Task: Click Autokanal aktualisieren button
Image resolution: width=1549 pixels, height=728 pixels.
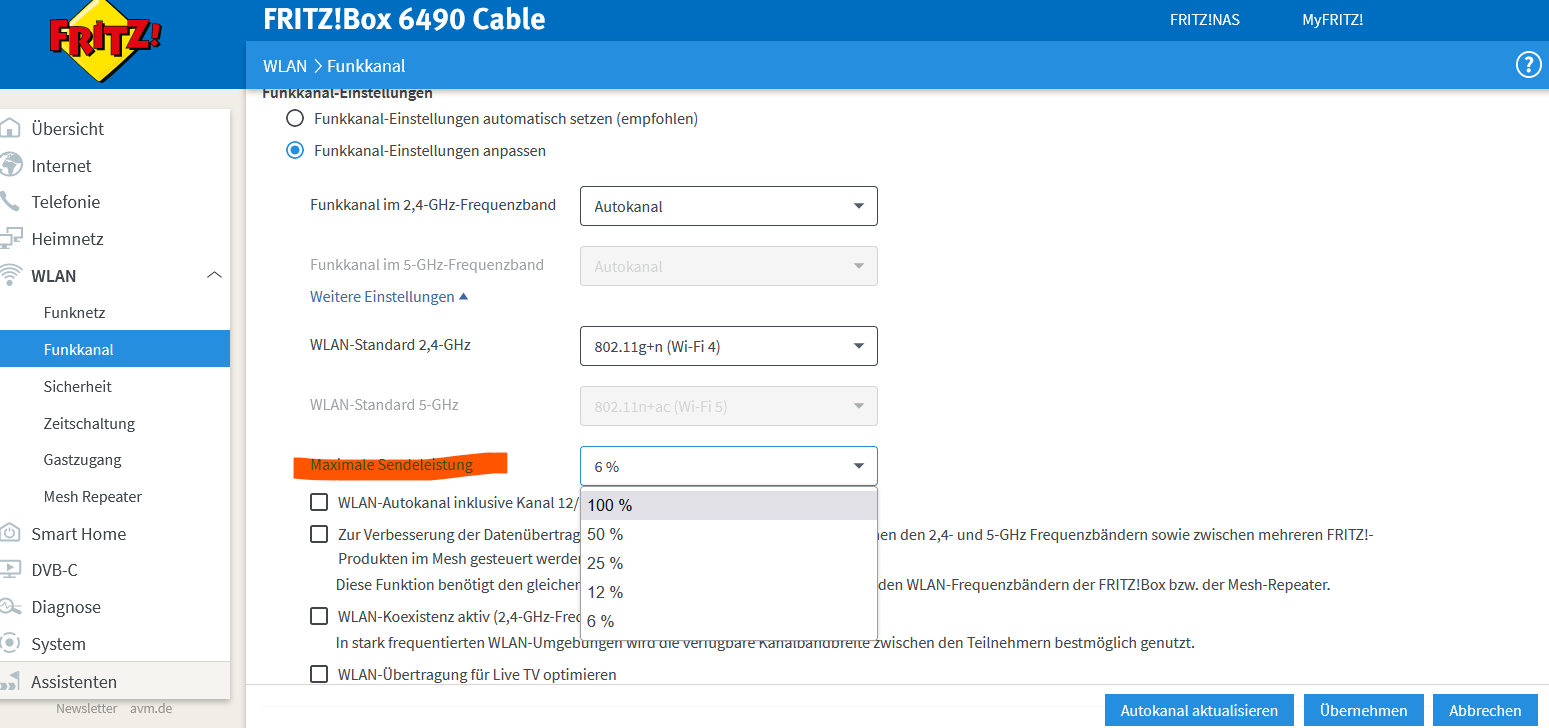Action: tap(1199, 711)
